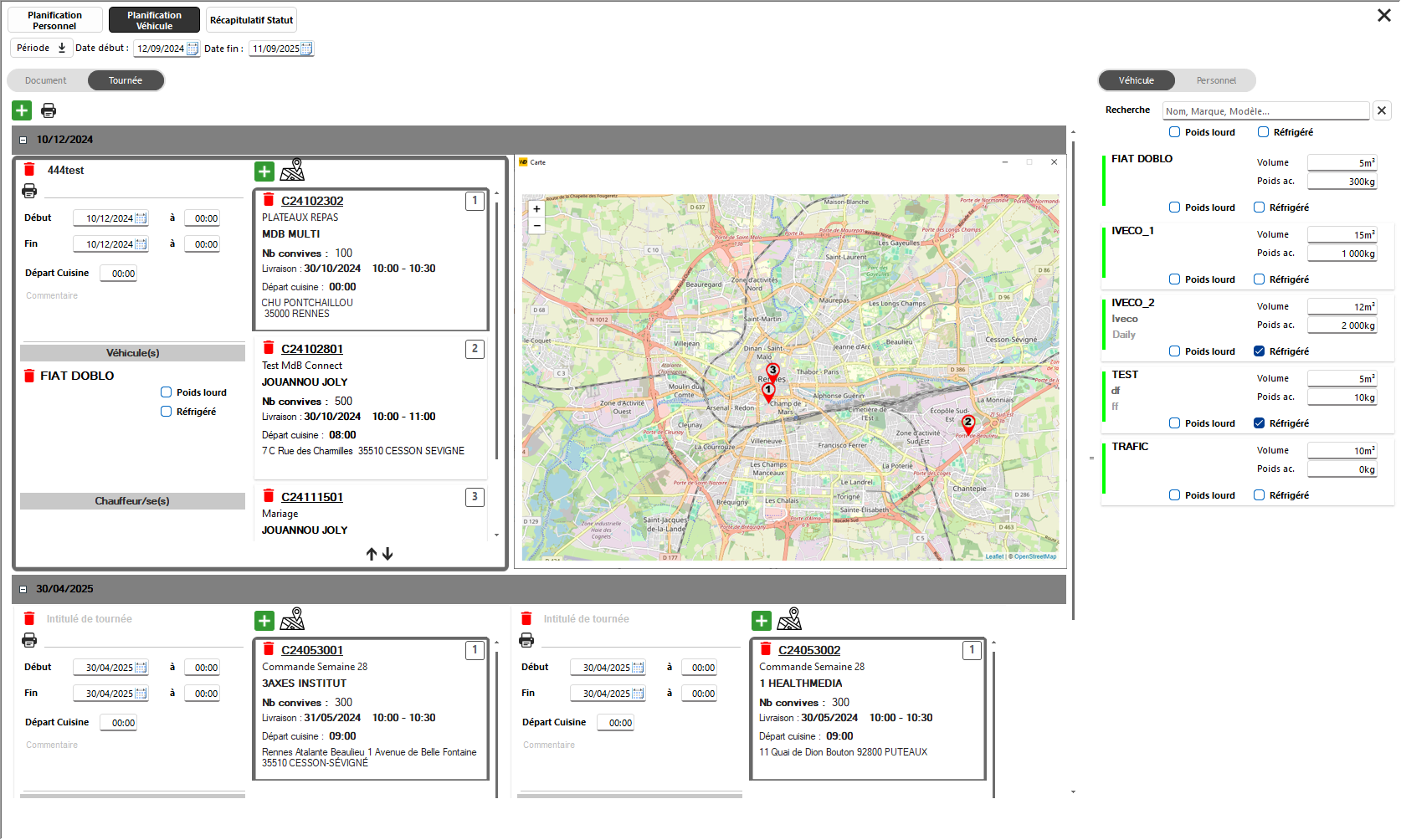Image resolution: width=1401 pixels, height=840 pixels.
Task: Open the order link C24053002
Action: [x=808, y=650]
